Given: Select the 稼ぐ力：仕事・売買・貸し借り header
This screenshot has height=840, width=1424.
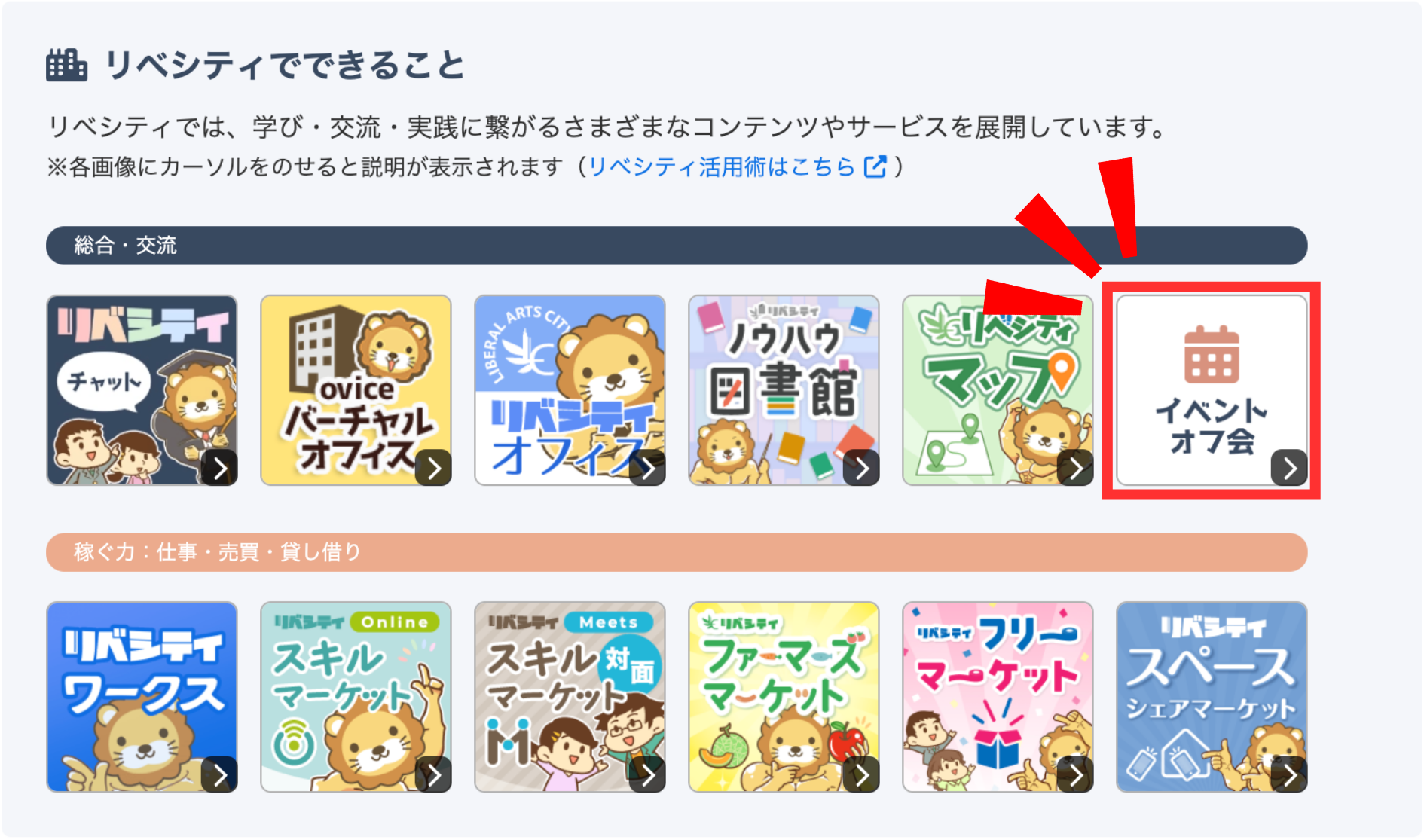Looking at the screenshot, I should [x=677, y=552].
